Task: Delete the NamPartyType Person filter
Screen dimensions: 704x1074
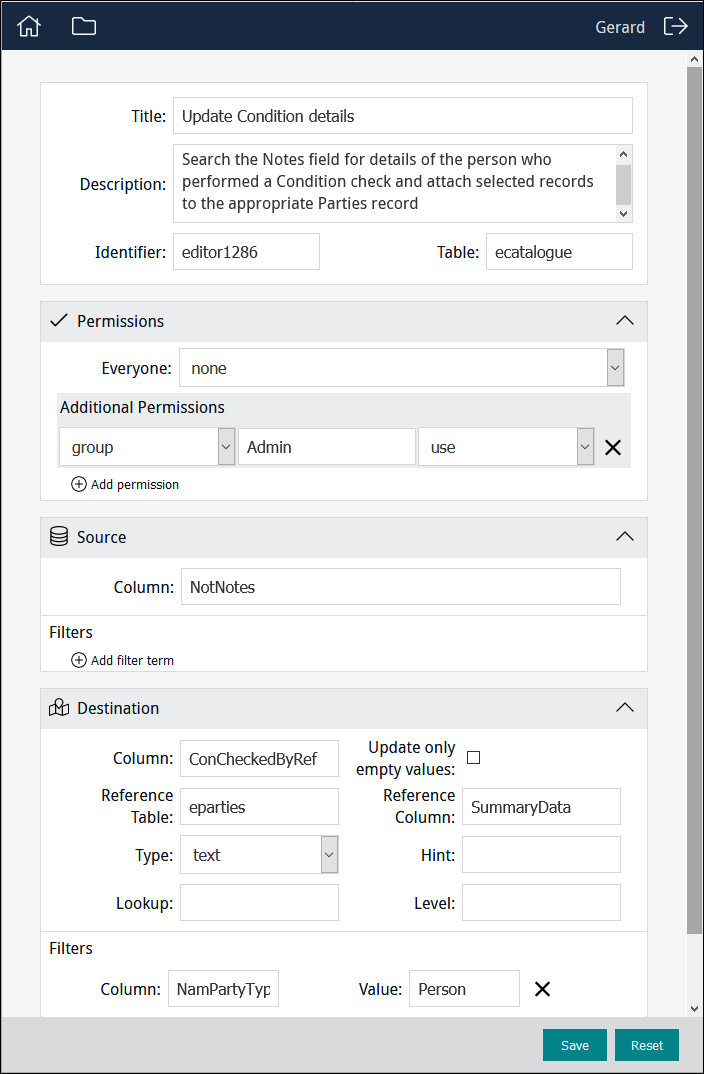Action: click(x=542, y=989)
